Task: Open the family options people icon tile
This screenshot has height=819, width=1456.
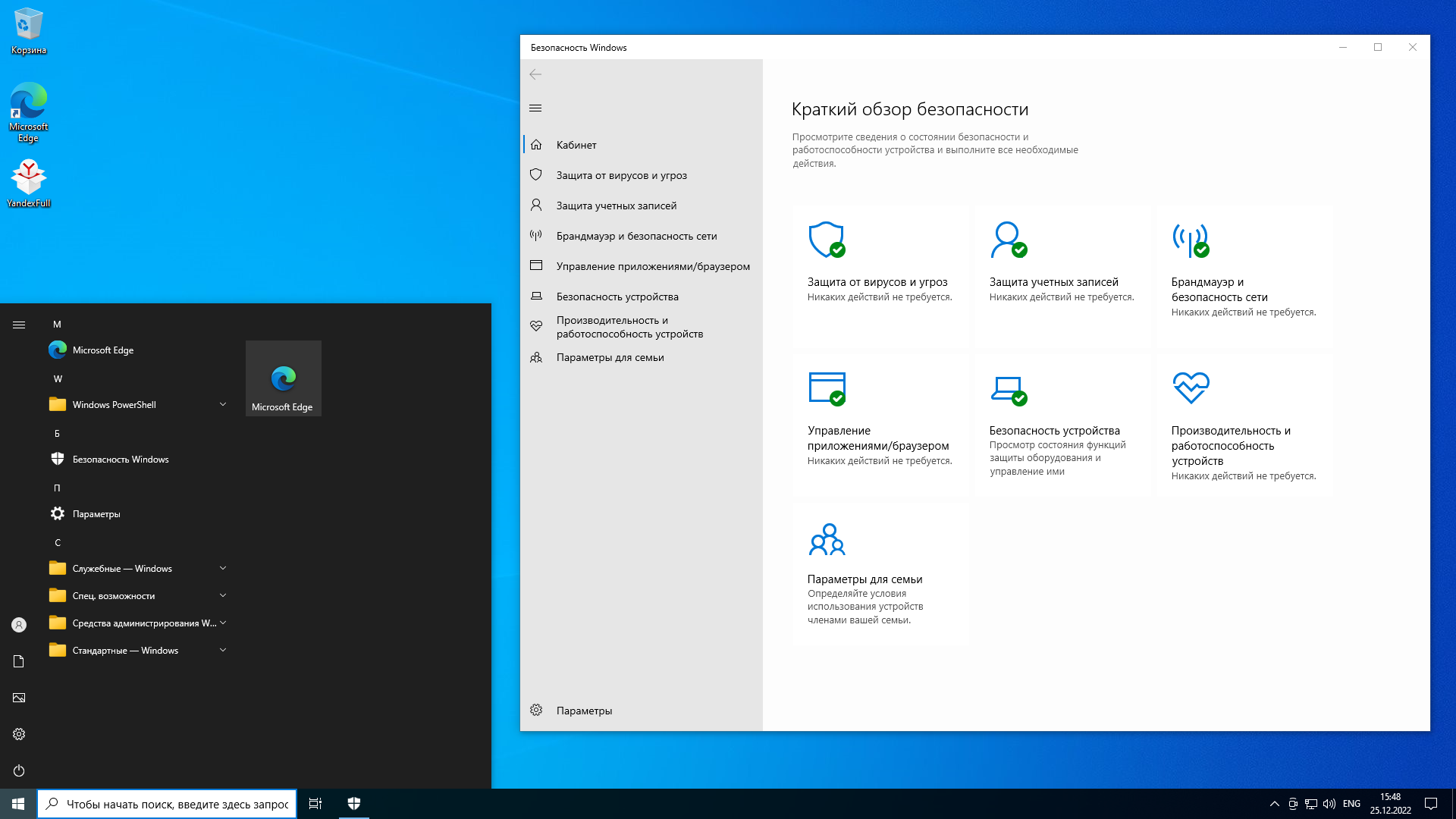Action: point(827,538)
